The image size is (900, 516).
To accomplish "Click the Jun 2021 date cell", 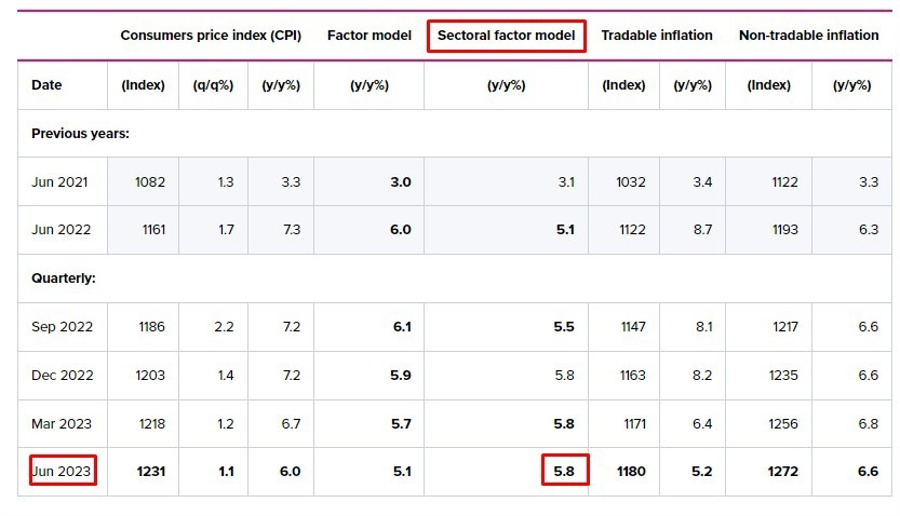I will pyautogui.click(x=60, y=182).
